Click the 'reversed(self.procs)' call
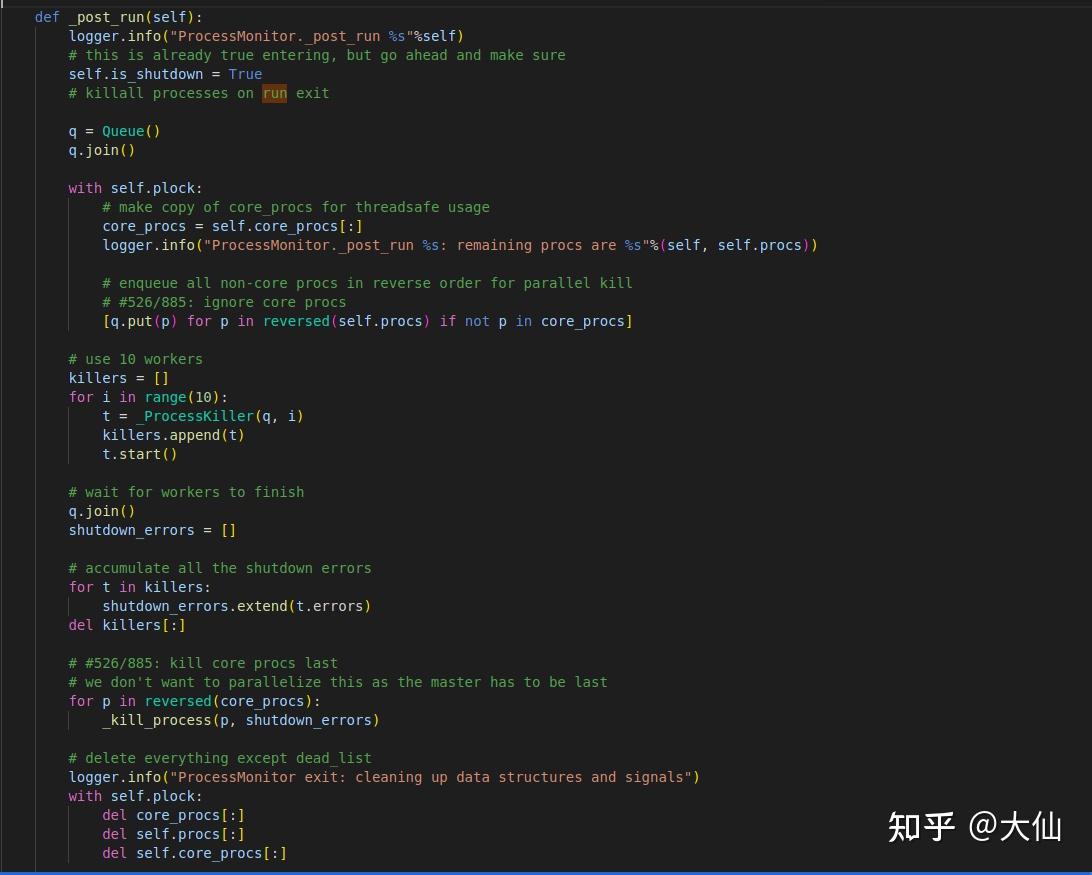1092x875 pixels. pos(346,321)
